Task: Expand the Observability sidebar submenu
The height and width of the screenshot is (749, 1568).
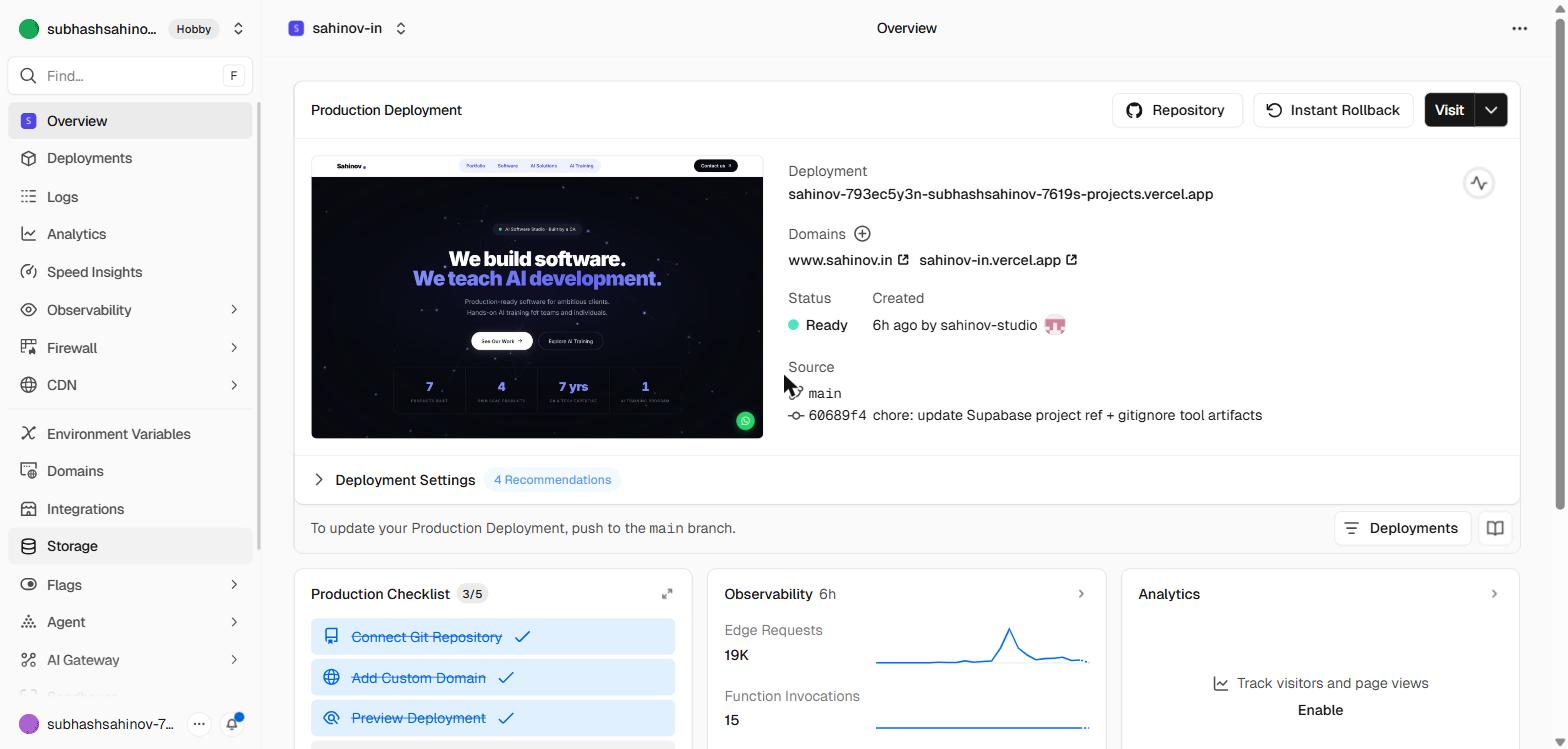Action: tap(234, 310)
